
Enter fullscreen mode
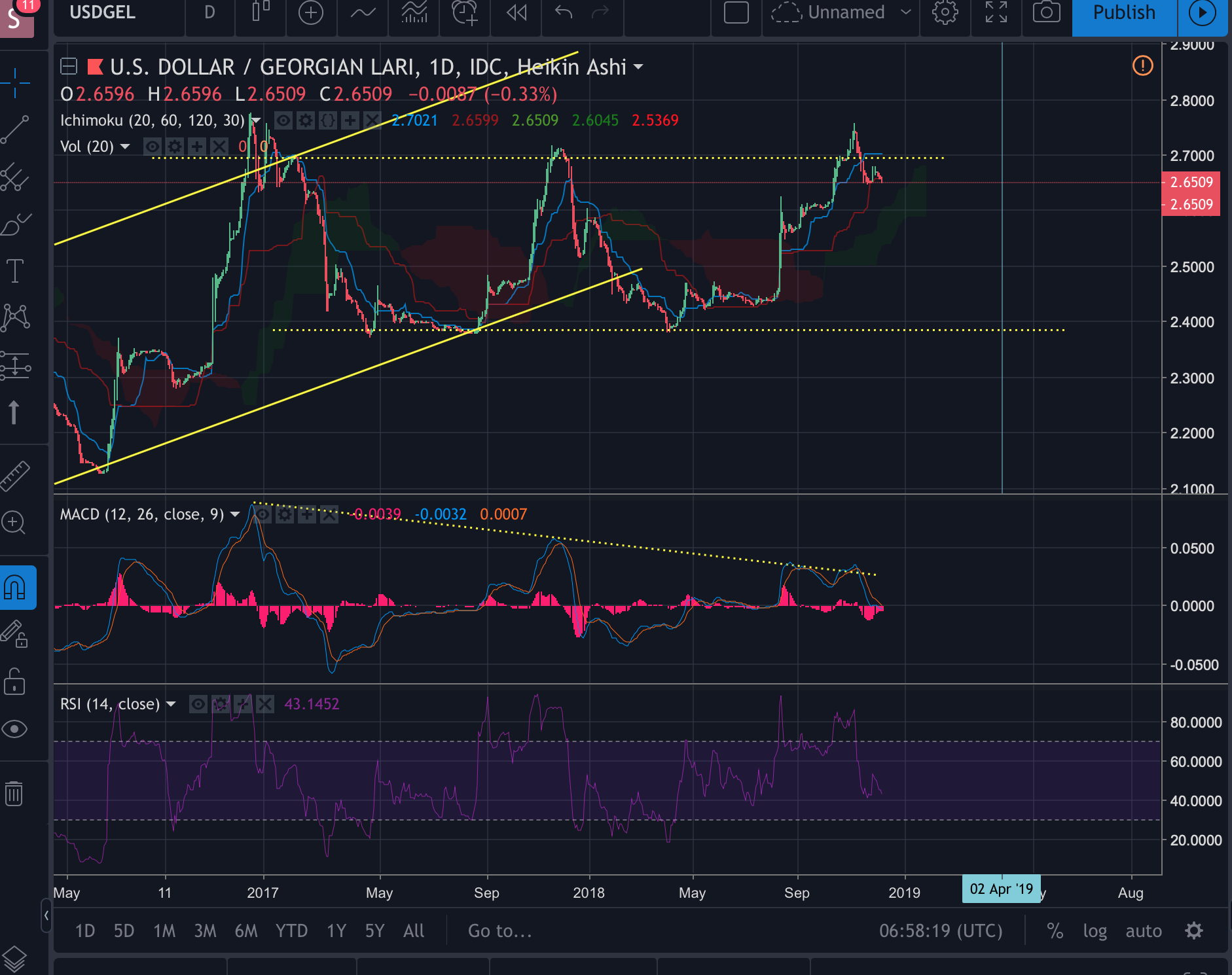(x=996, y=12)
